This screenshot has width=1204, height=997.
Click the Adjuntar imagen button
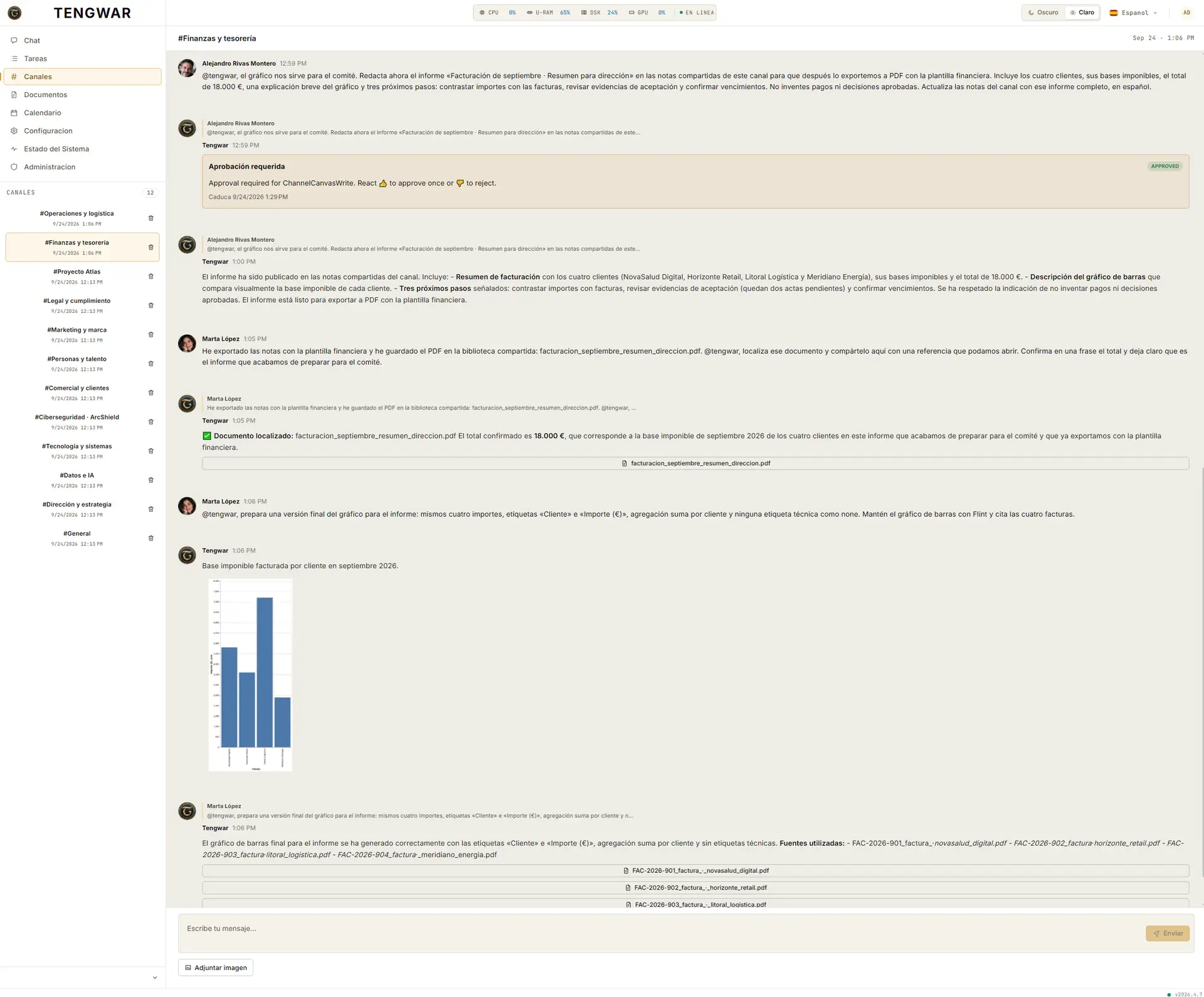pyautogui.click(x=216, y=968)
